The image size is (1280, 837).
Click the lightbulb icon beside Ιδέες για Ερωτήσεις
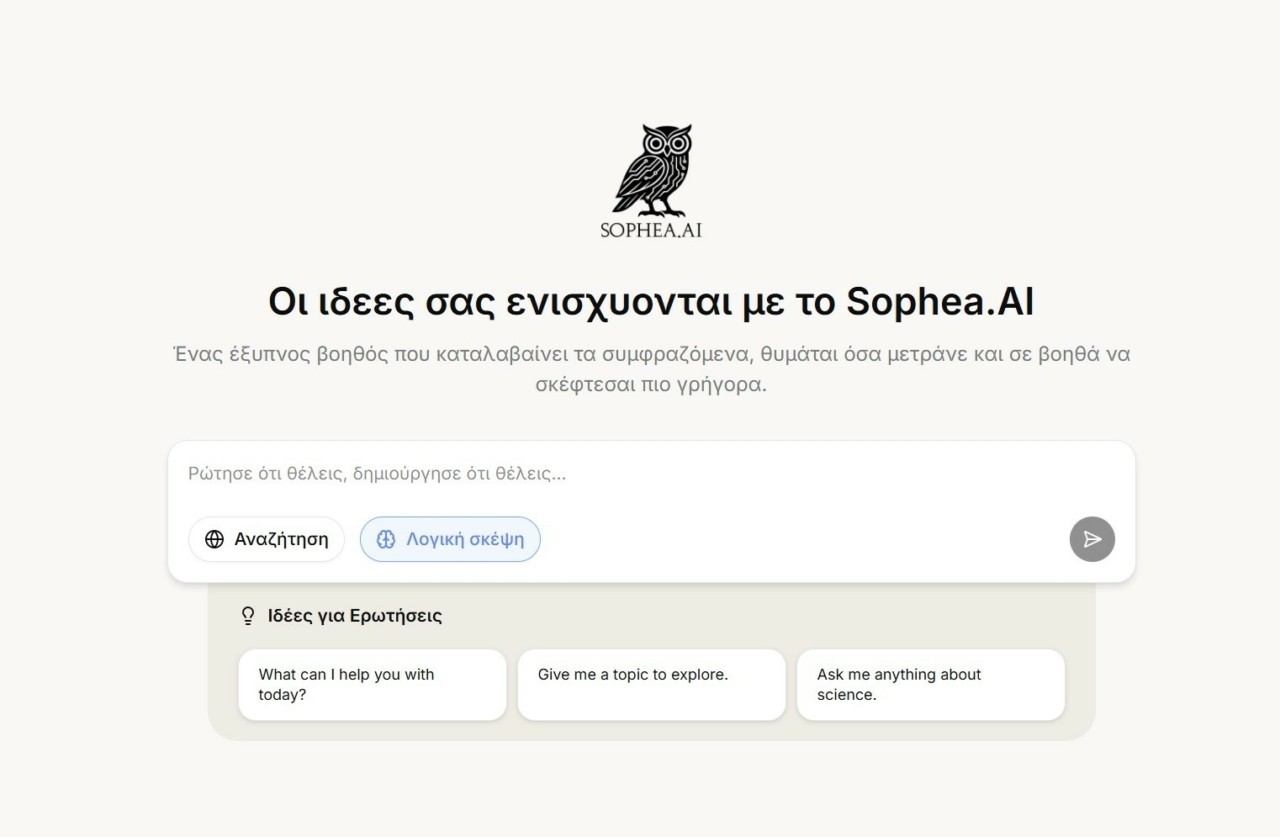pos(249,616)
